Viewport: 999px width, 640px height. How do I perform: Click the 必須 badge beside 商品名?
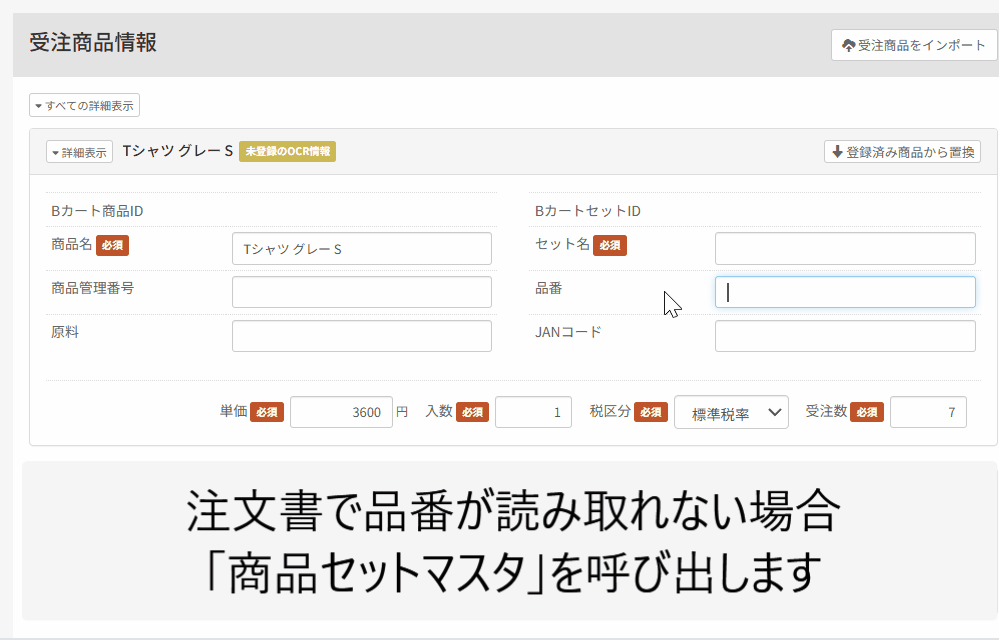[x=112, y=245]
